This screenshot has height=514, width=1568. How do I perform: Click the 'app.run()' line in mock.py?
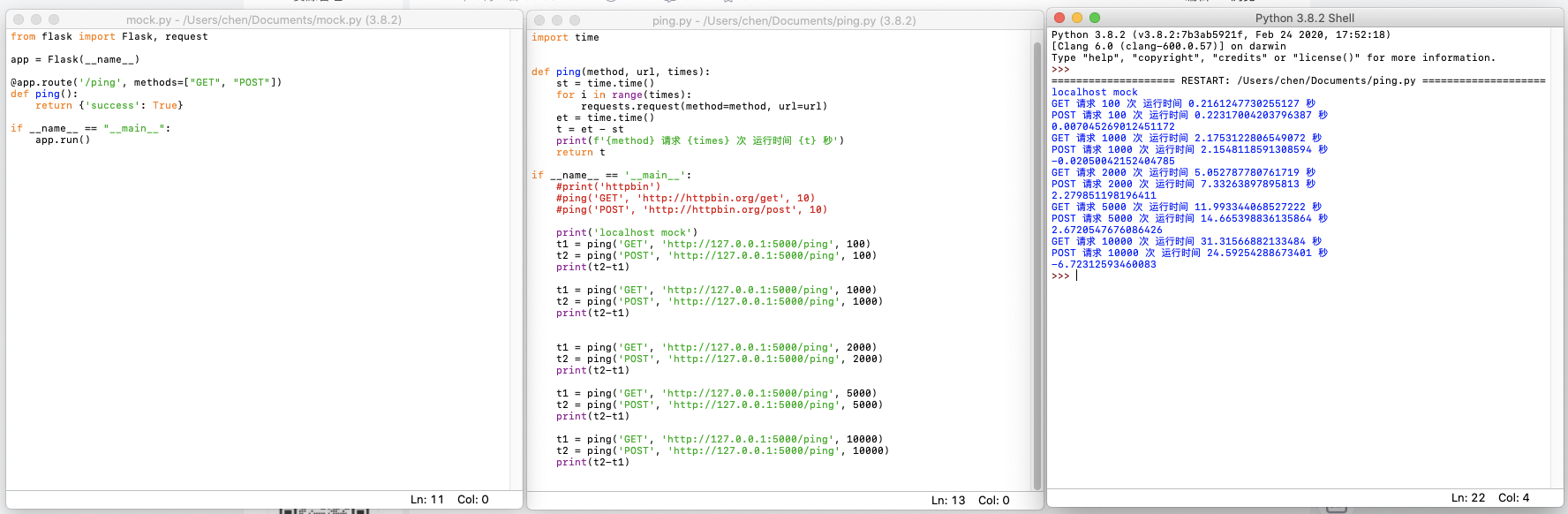[x=63, y=140]
